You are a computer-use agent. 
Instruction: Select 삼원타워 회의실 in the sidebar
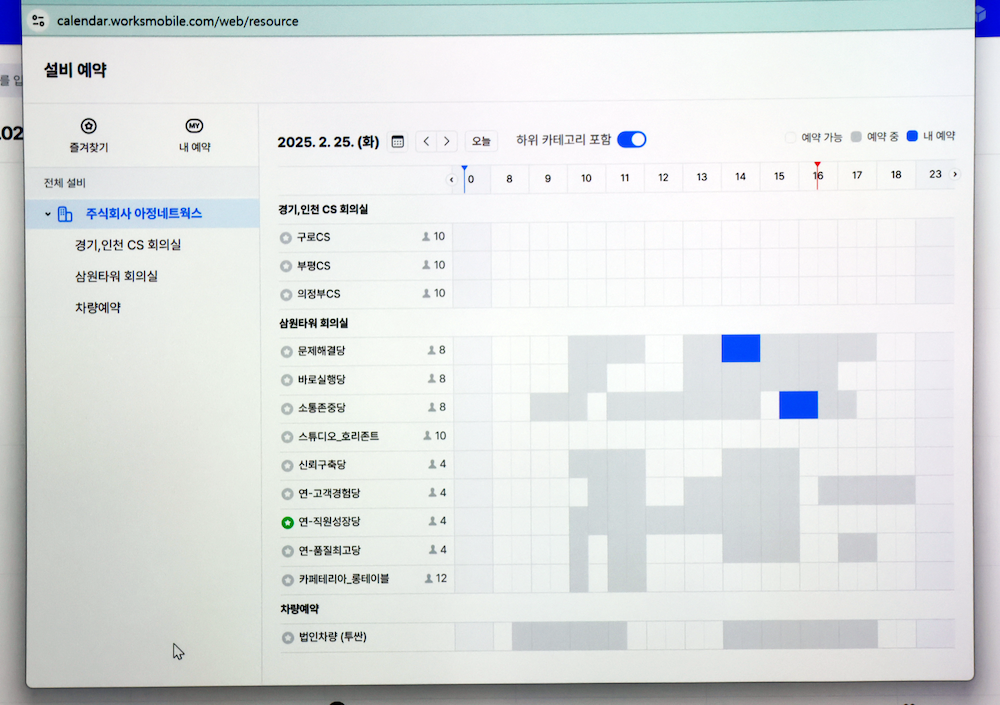point(116,276)
